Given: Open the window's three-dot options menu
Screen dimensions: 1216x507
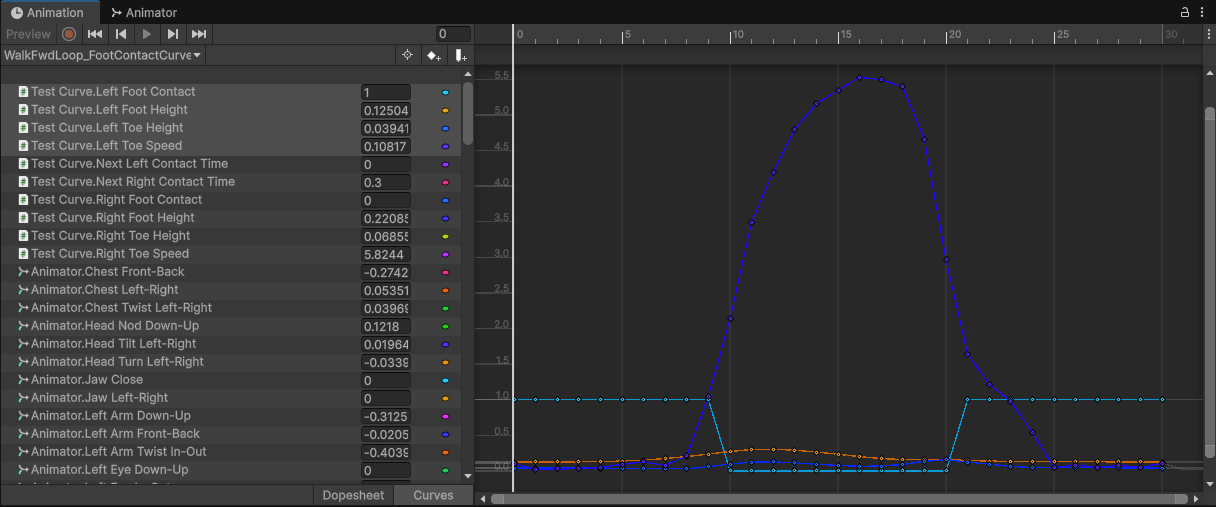Looking at the screenshot, I should tap(1203, 12).
